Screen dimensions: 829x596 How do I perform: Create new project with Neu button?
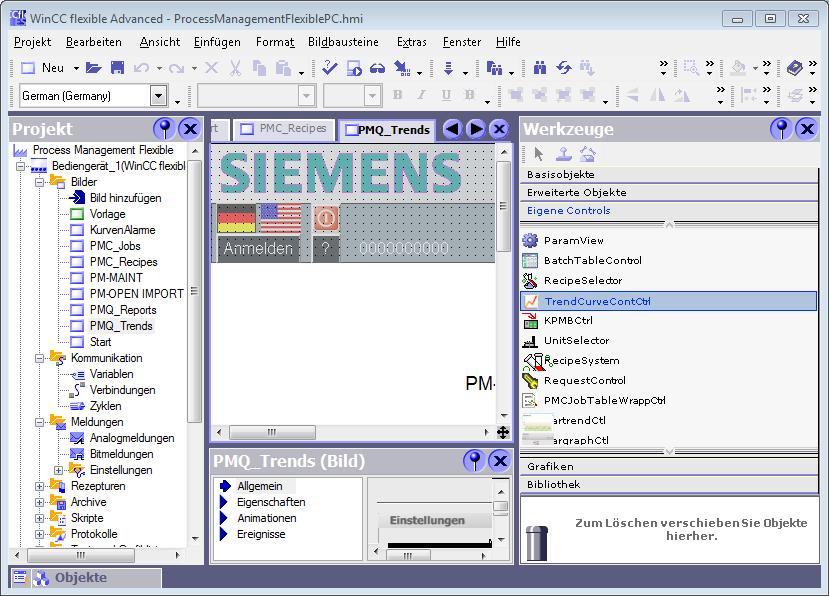pos(43,68)
